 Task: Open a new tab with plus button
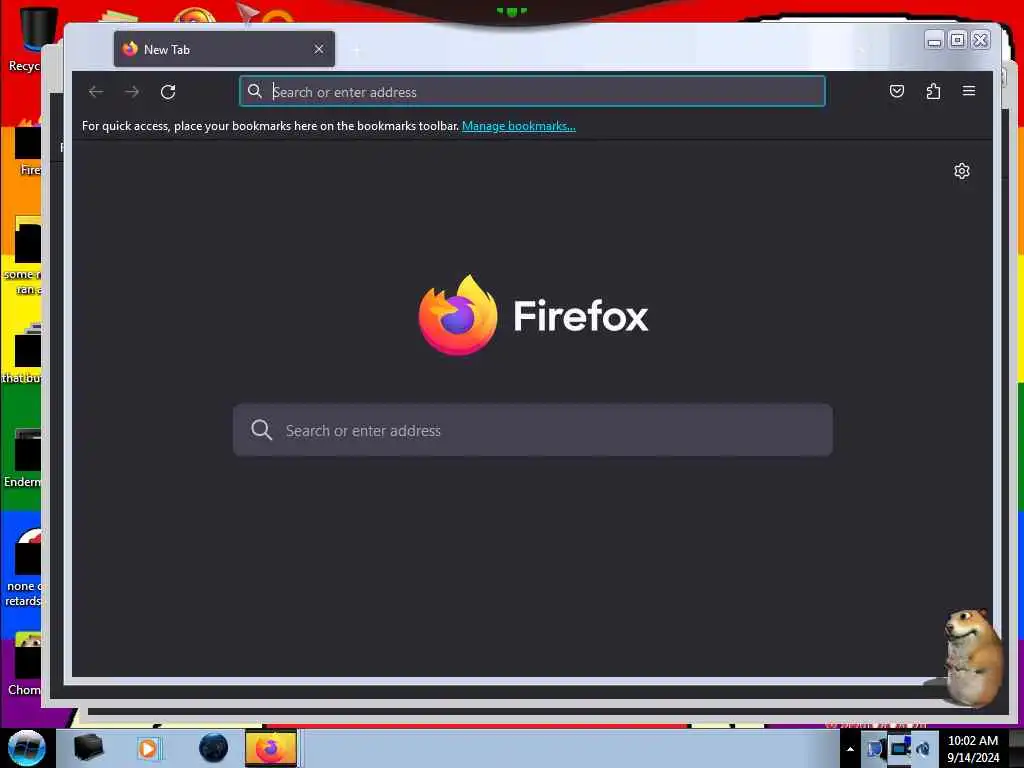pyautogui.click(x=357, y=50)
